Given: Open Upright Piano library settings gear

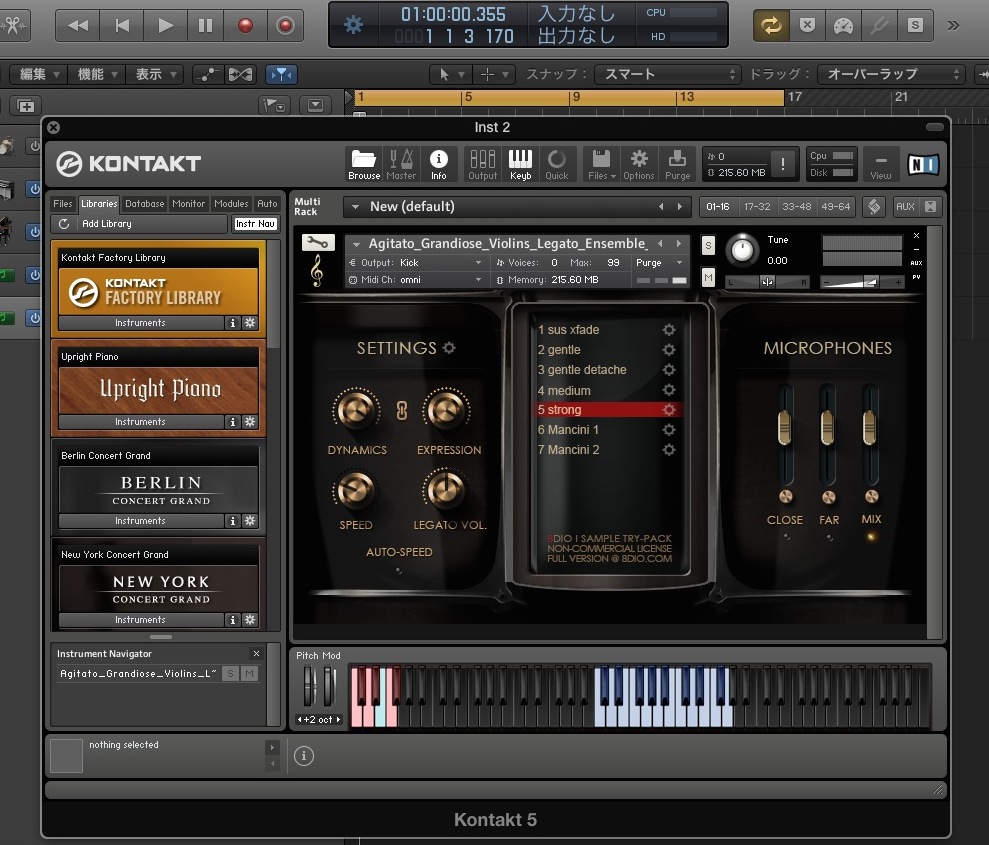Looking at the screenshot, I should pyautogui.click(x=250, y=422).
